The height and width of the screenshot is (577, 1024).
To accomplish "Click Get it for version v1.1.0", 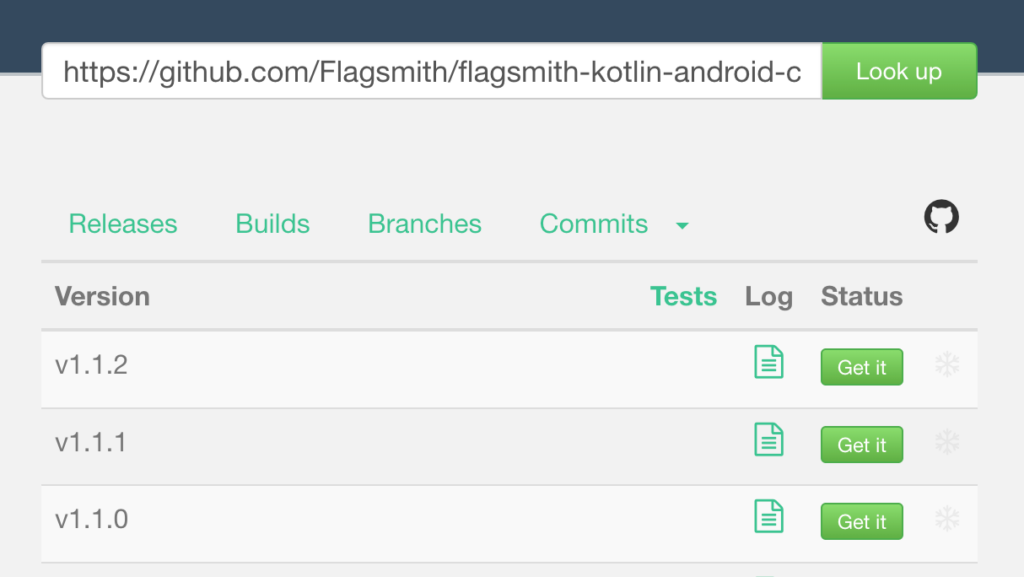I will click(x=861, y=521).
